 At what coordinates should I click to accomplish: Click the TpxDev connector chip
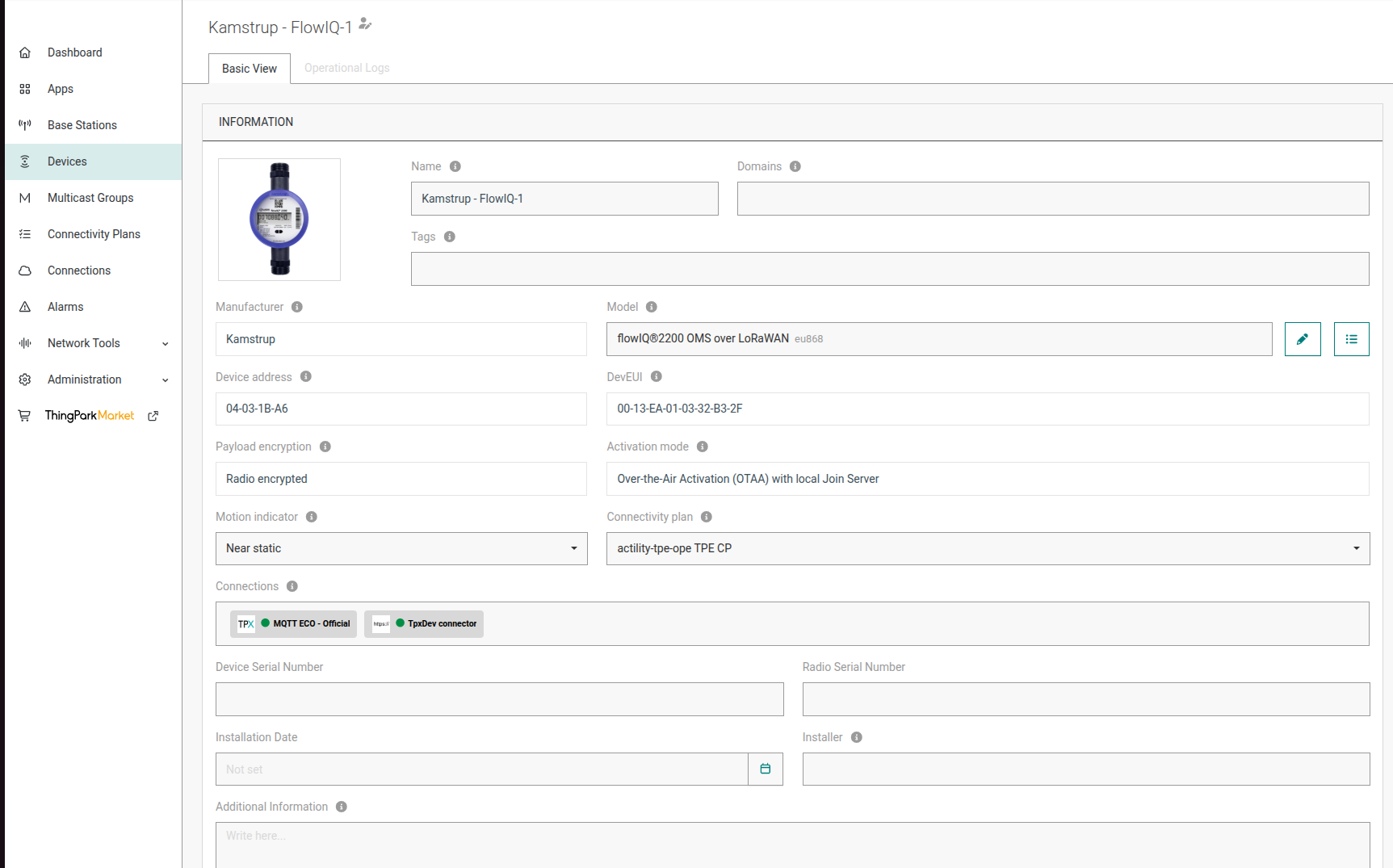[424, 623]
